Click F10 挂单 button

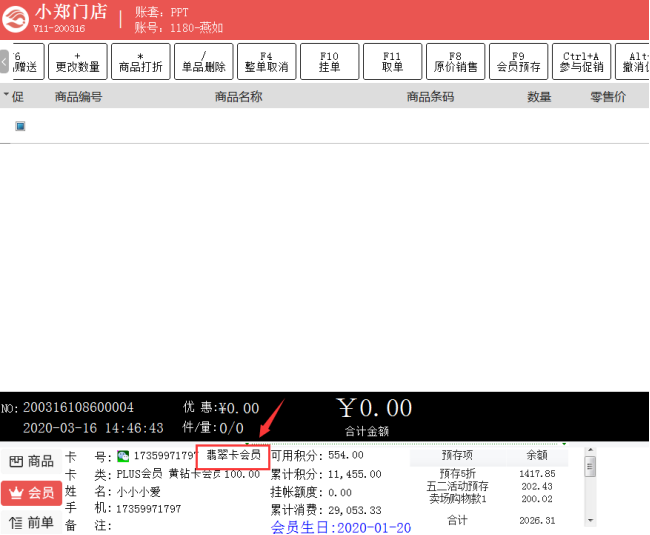pos(330,61)
